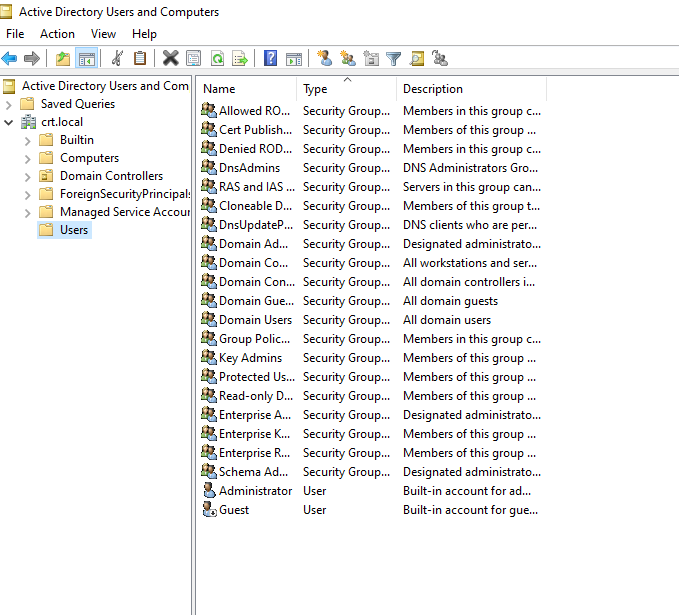The height and width of the screenshot is (615, 679).
Task: Select Allowed RODC group row
Action: pos(372,110)
